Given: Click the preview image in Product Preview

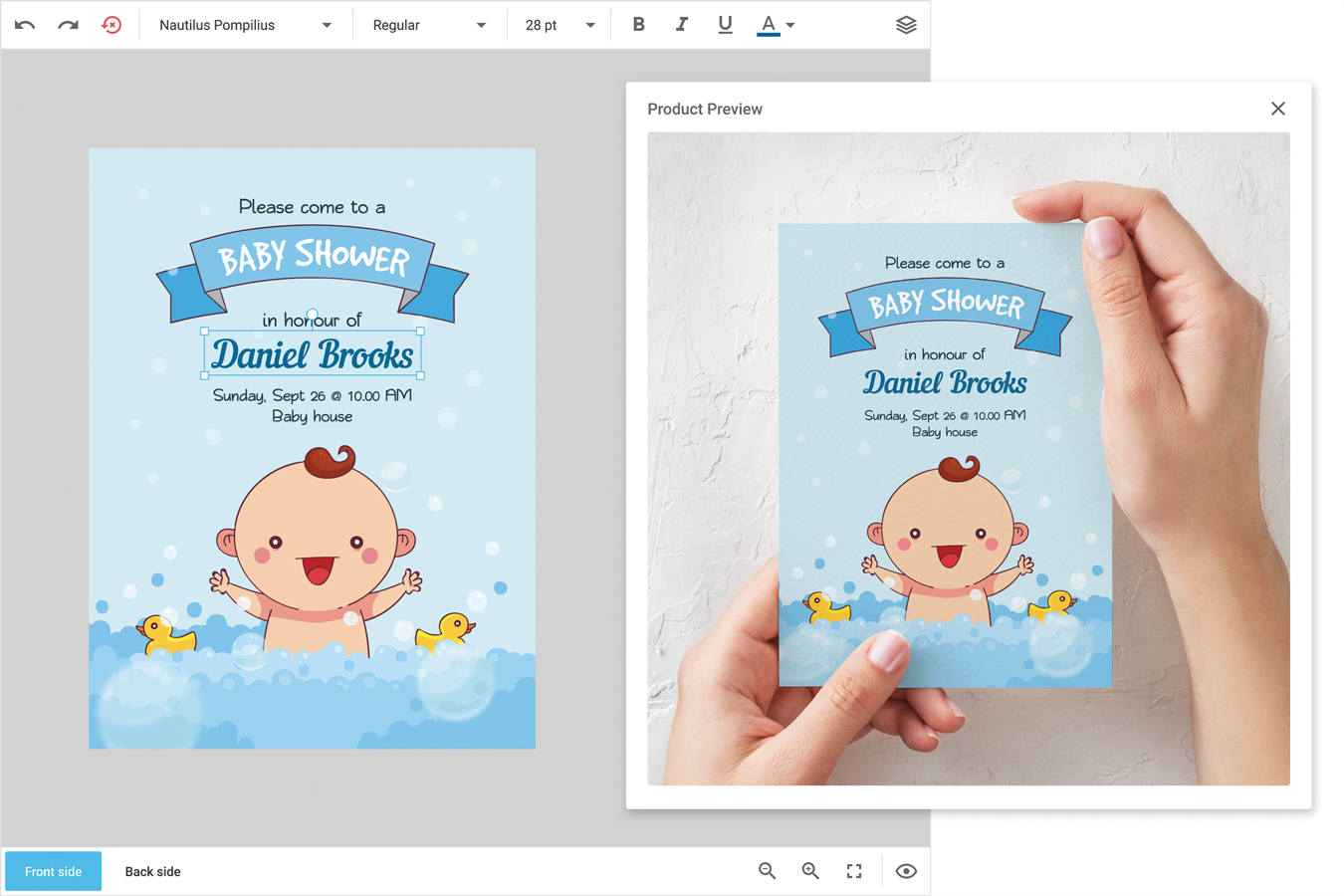Looking at the screenshot, I should pos(969,459).
